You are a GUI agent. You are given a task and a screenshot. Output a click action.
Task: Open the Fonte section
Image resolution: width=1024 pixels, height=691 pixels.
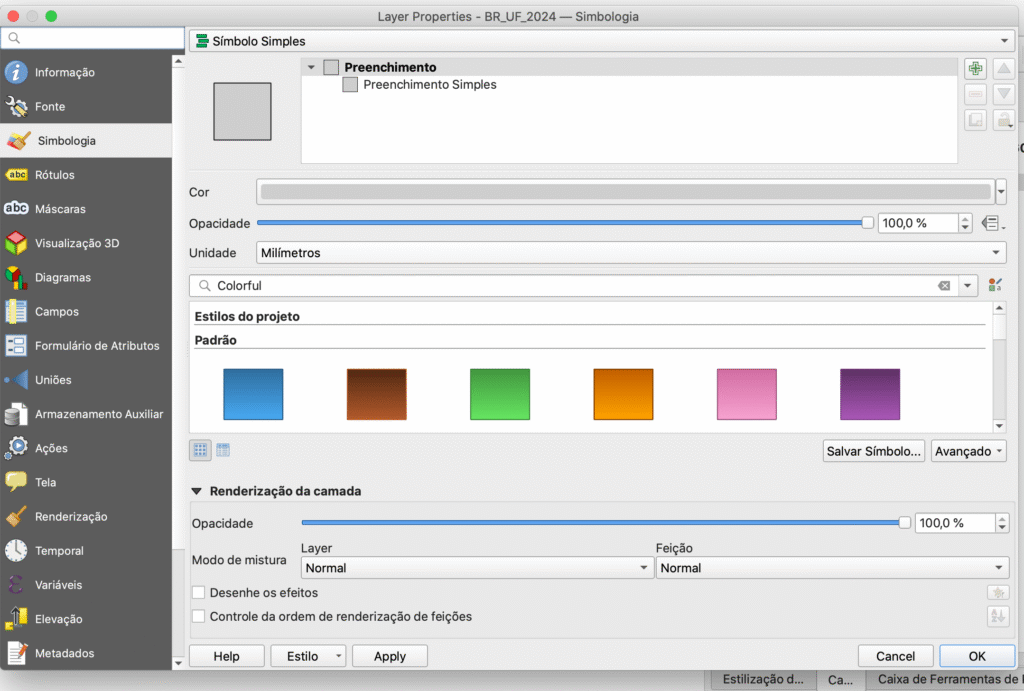(x=86, y=106)
